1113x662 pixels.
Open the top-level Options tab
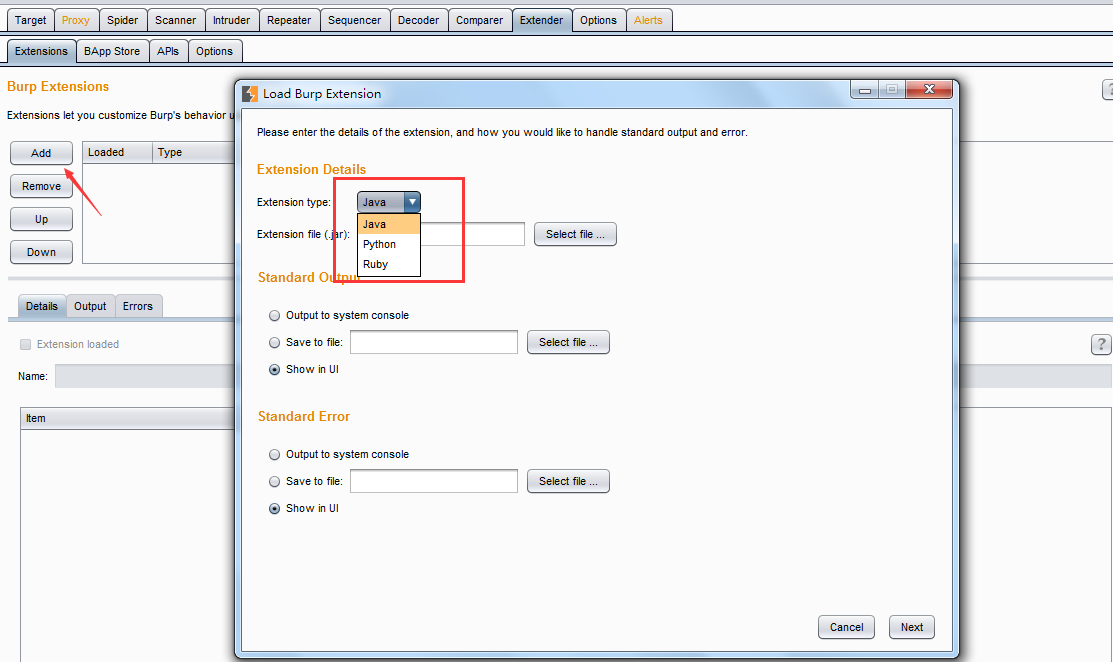598,20
